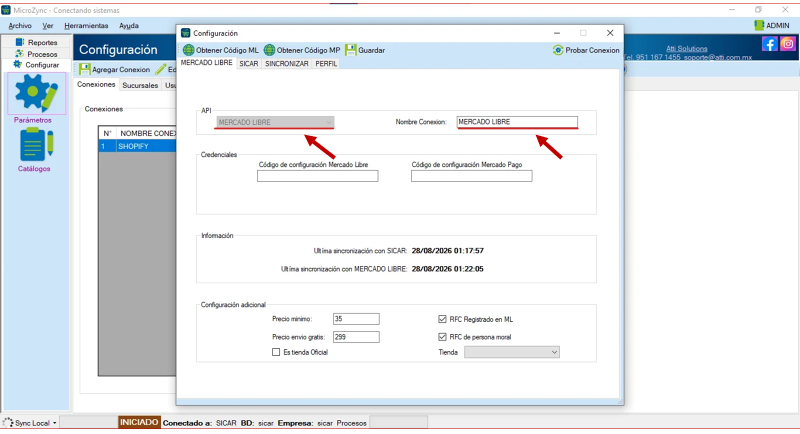Click the Obtener Código MP globe icon
Viewport: 800px width, 434px height.
coord(269,50)
